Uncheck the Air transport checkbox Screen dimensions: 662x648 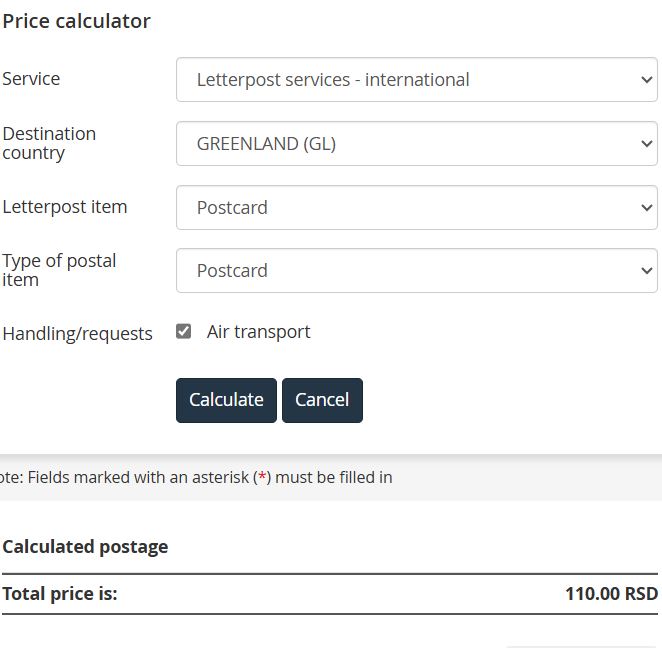coord(184,332)
